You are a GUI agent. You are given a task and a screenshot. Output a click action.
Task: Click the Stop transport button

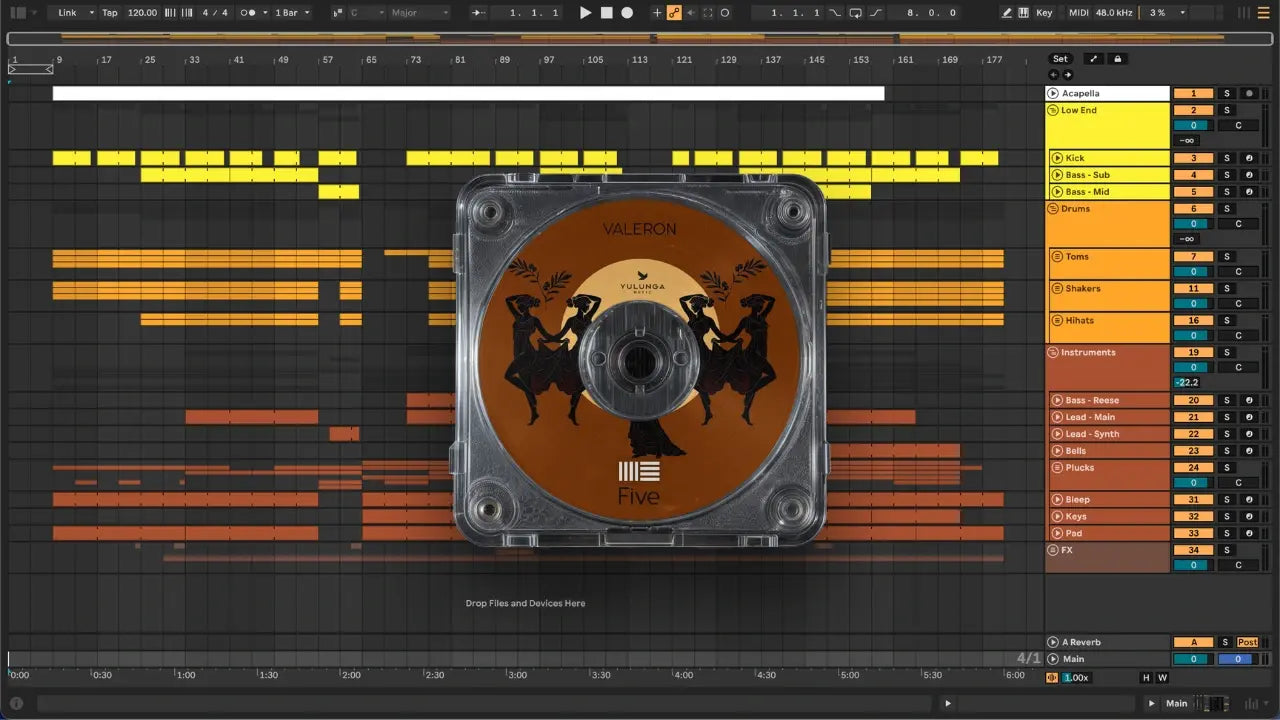coord(606,13)
